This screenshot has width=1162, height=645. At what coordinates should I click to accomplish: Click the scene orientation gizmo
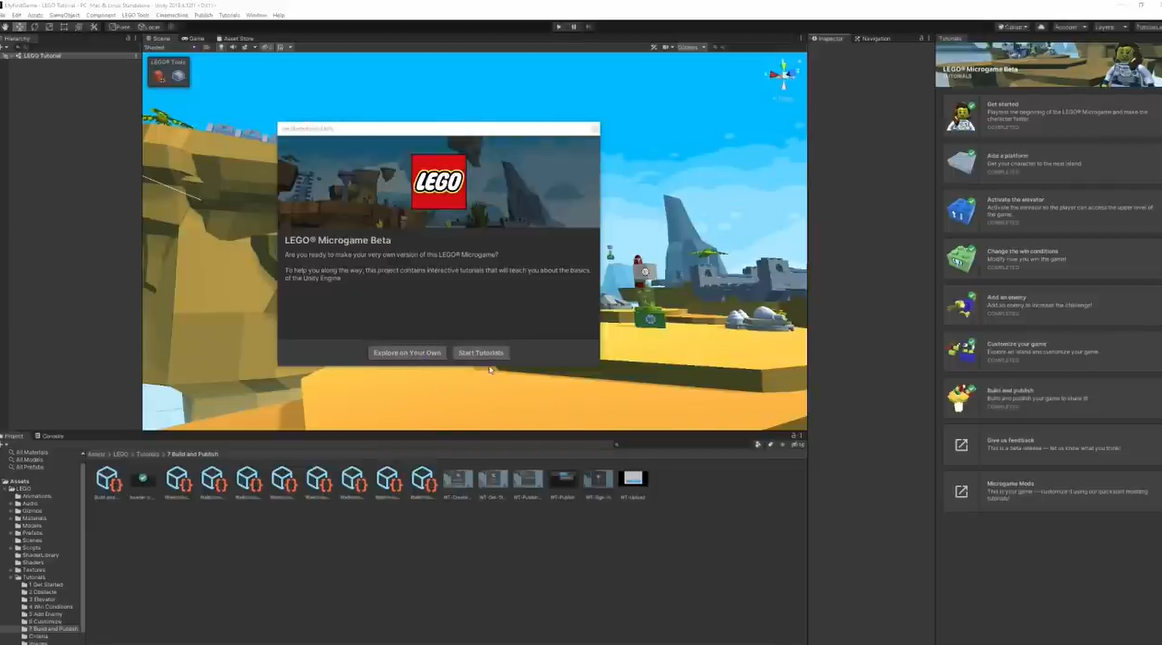pos(783,75)
